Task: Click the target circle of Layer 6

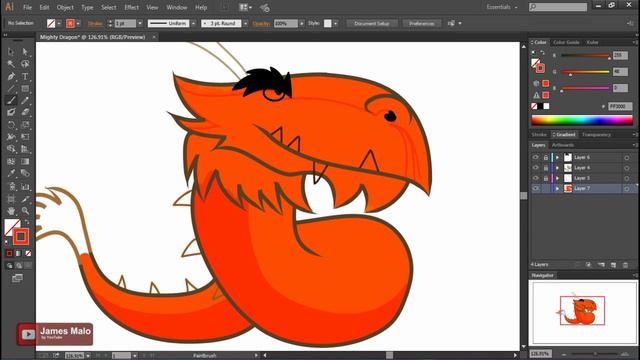Action: click(x=627, y=158)
